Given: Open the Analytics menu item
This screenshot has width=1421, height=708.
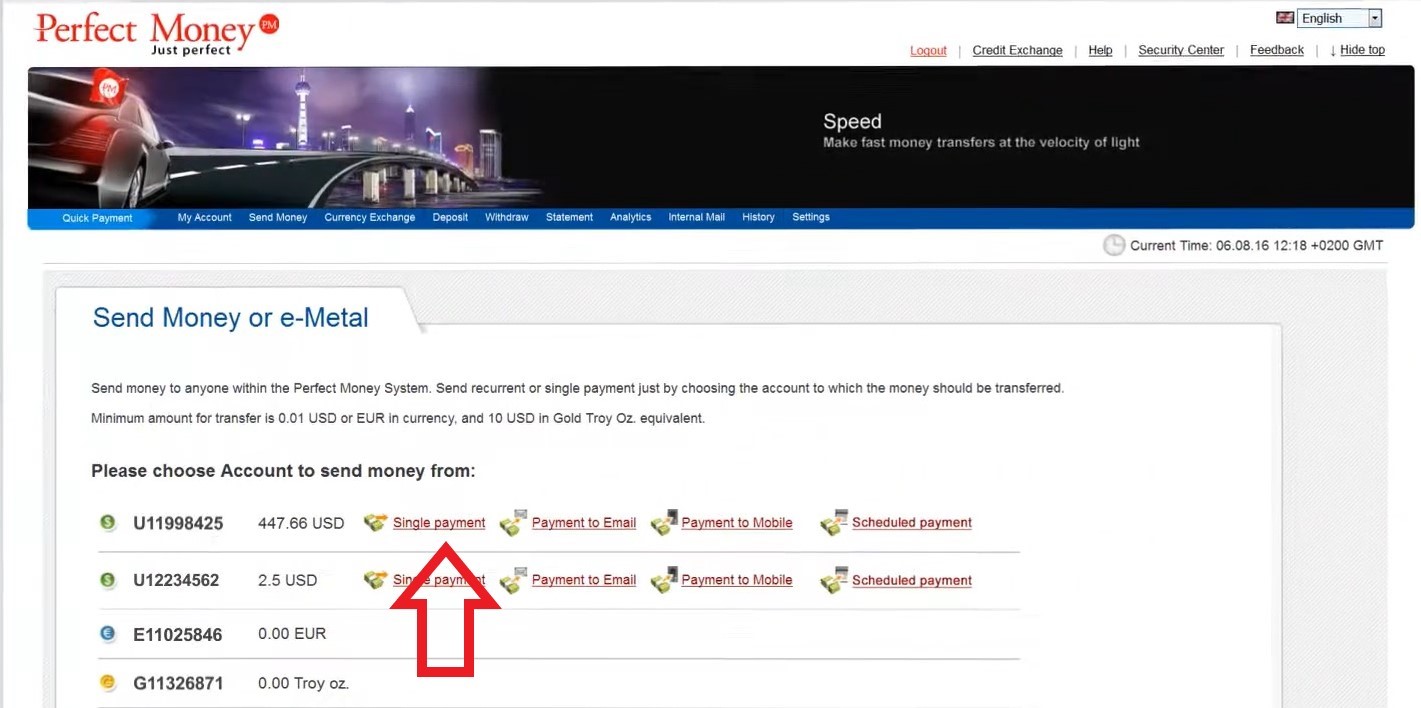Looking at the screenshot, I should (631, 217).
